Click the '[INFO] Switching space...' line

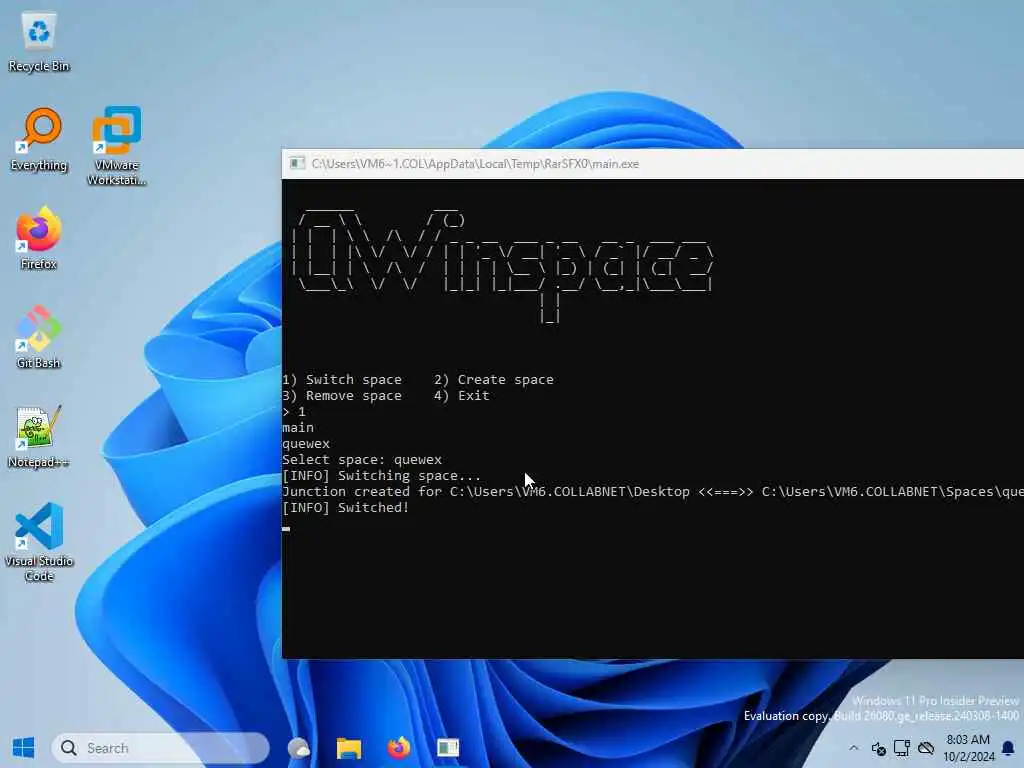click(x=381, y=475)
